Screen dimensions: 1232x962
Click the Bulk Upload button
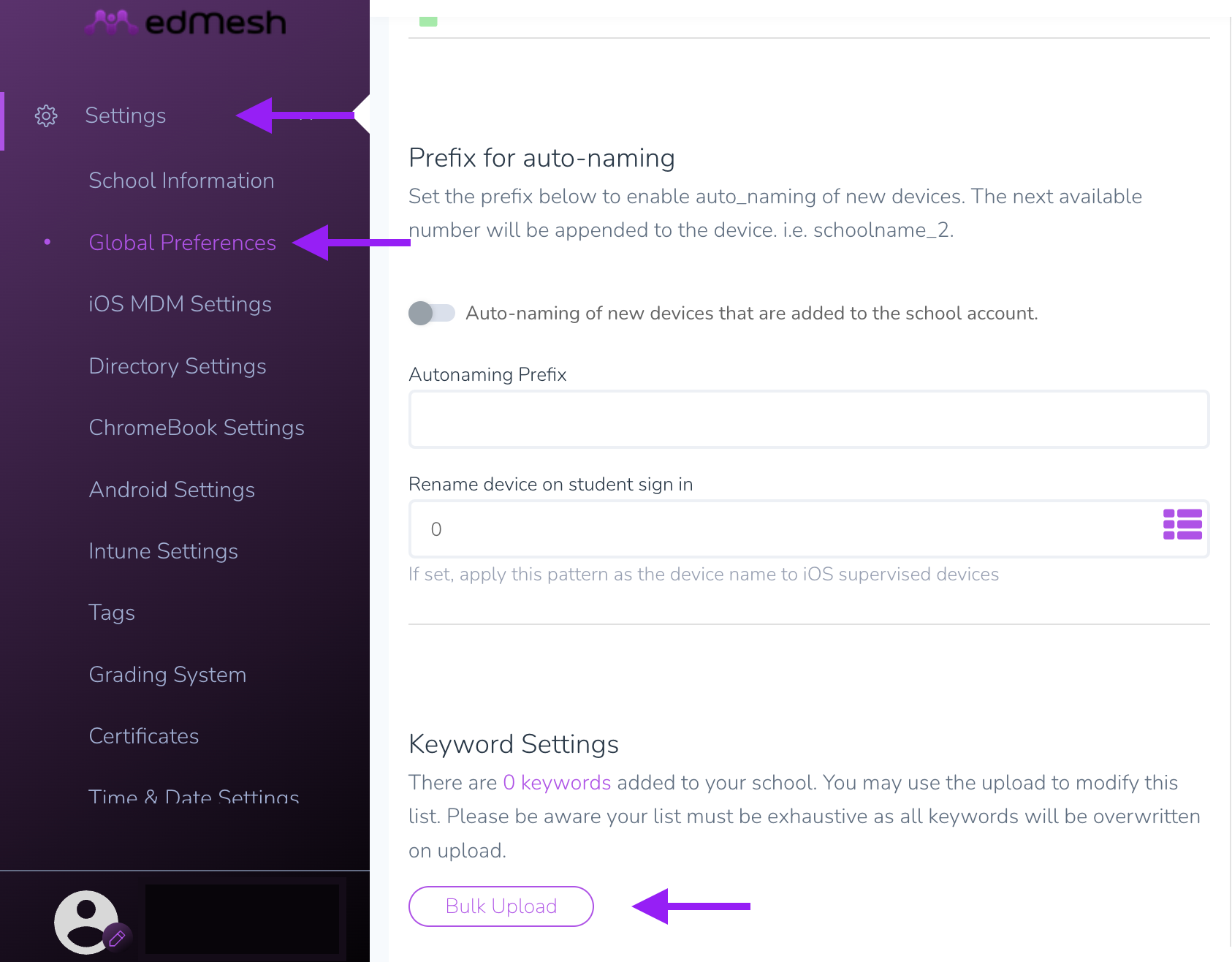coord(501,906)
